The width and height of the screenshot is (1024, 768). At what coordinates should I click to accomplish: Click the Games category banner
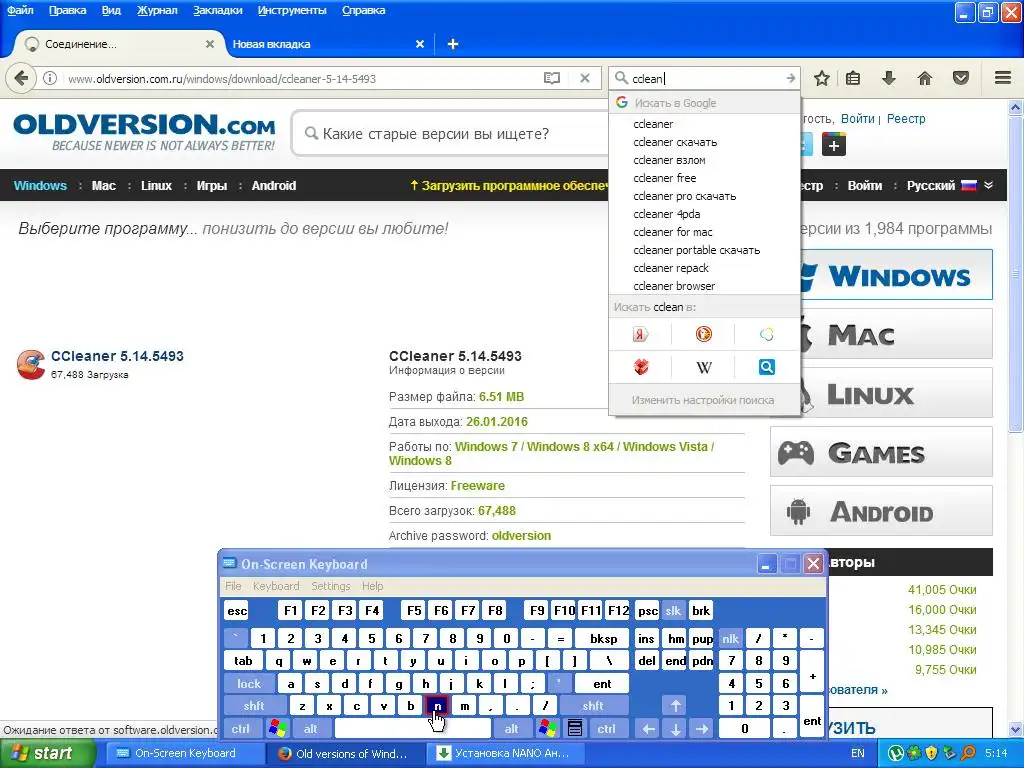(x=881, y=452)
